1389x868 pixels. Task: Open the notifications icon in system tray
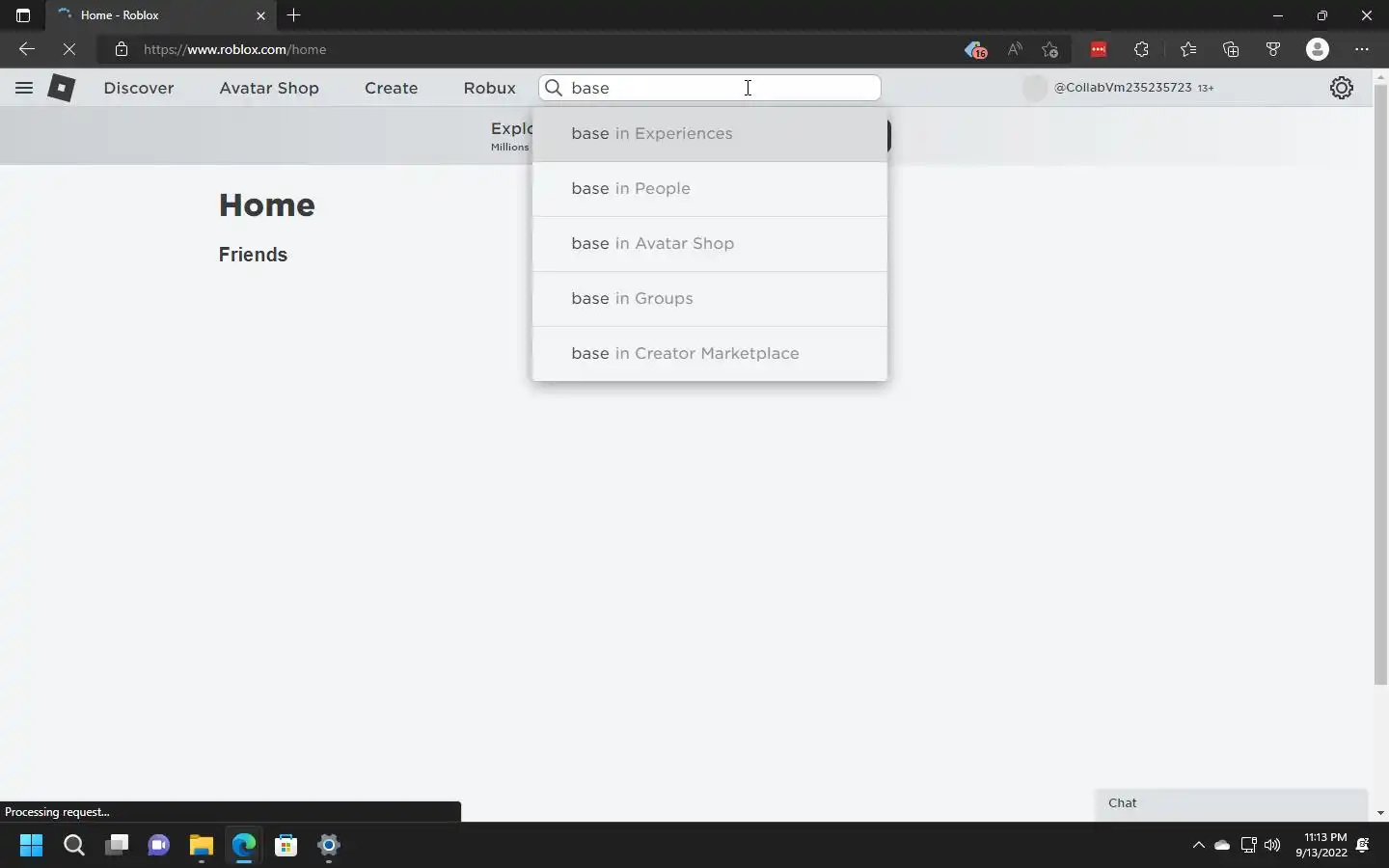point(1363,846)
